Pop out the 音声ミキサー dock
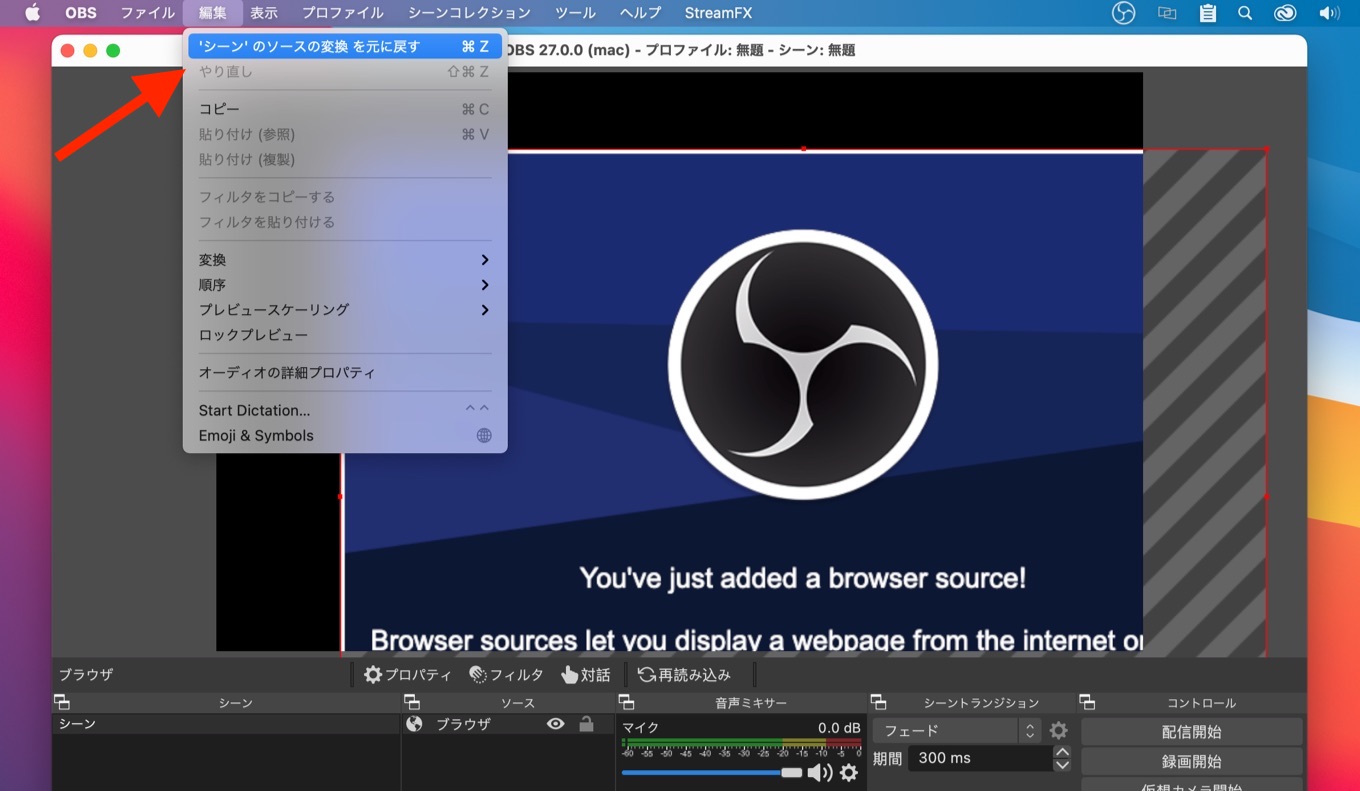 tap(627, 703)
